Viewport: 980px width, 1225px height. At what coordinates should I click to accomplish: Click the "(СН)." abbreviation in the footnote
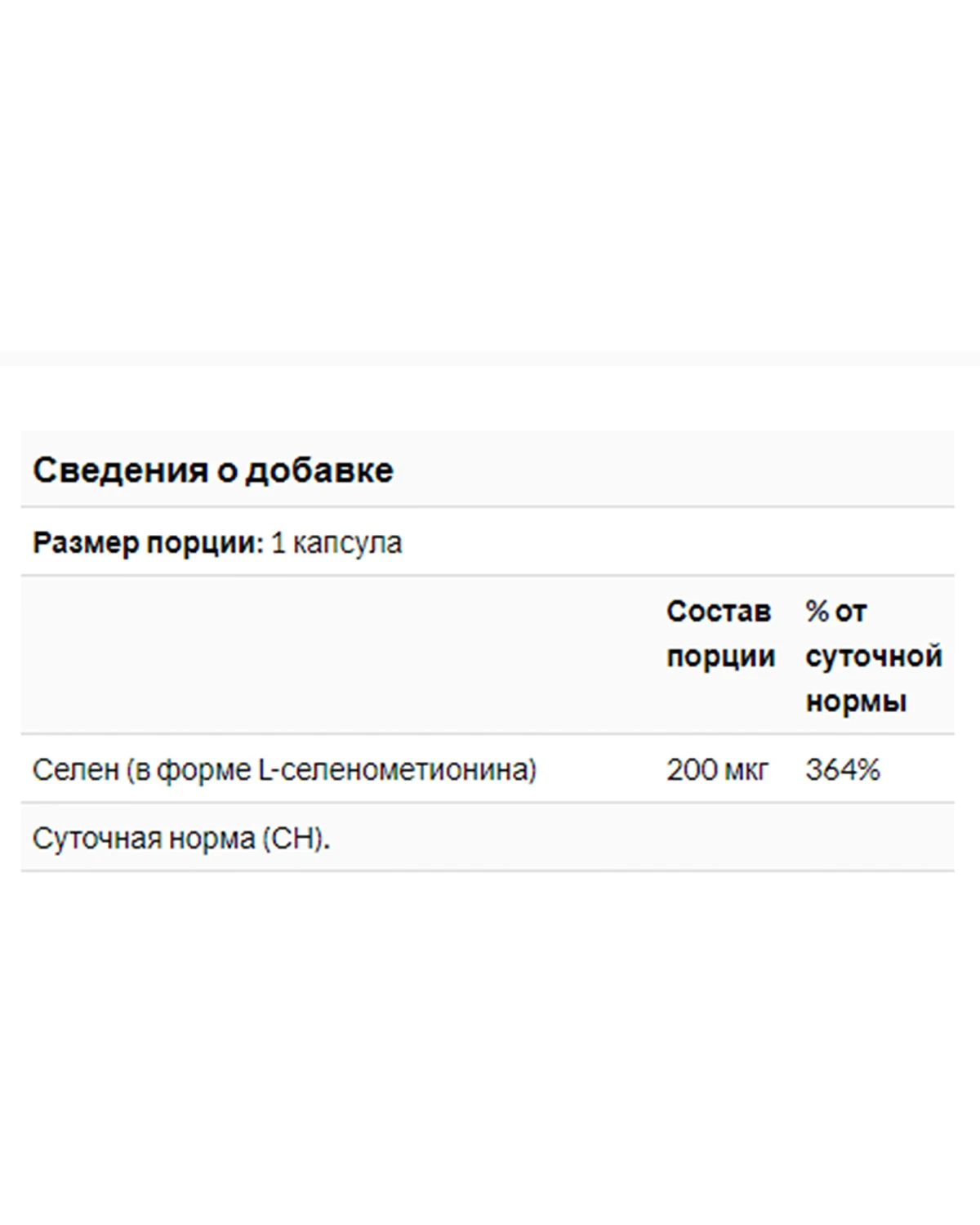[296, 839]
